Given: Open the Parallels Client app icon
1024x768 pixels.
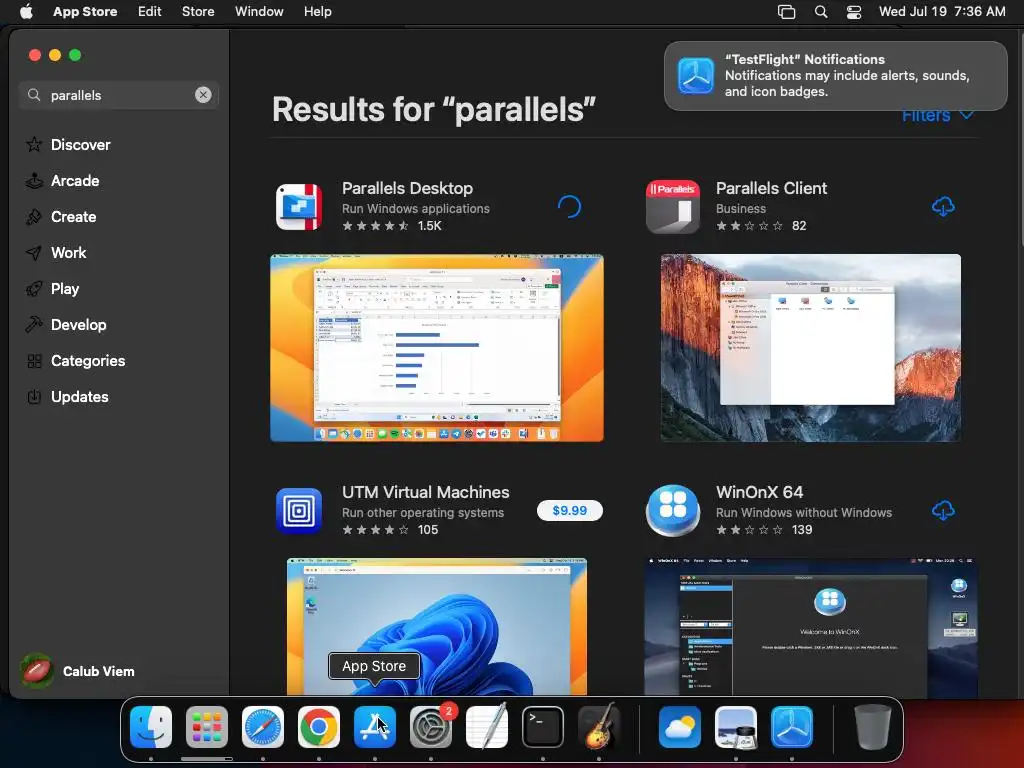Looking at the screenshot, I should click(673, 207).
